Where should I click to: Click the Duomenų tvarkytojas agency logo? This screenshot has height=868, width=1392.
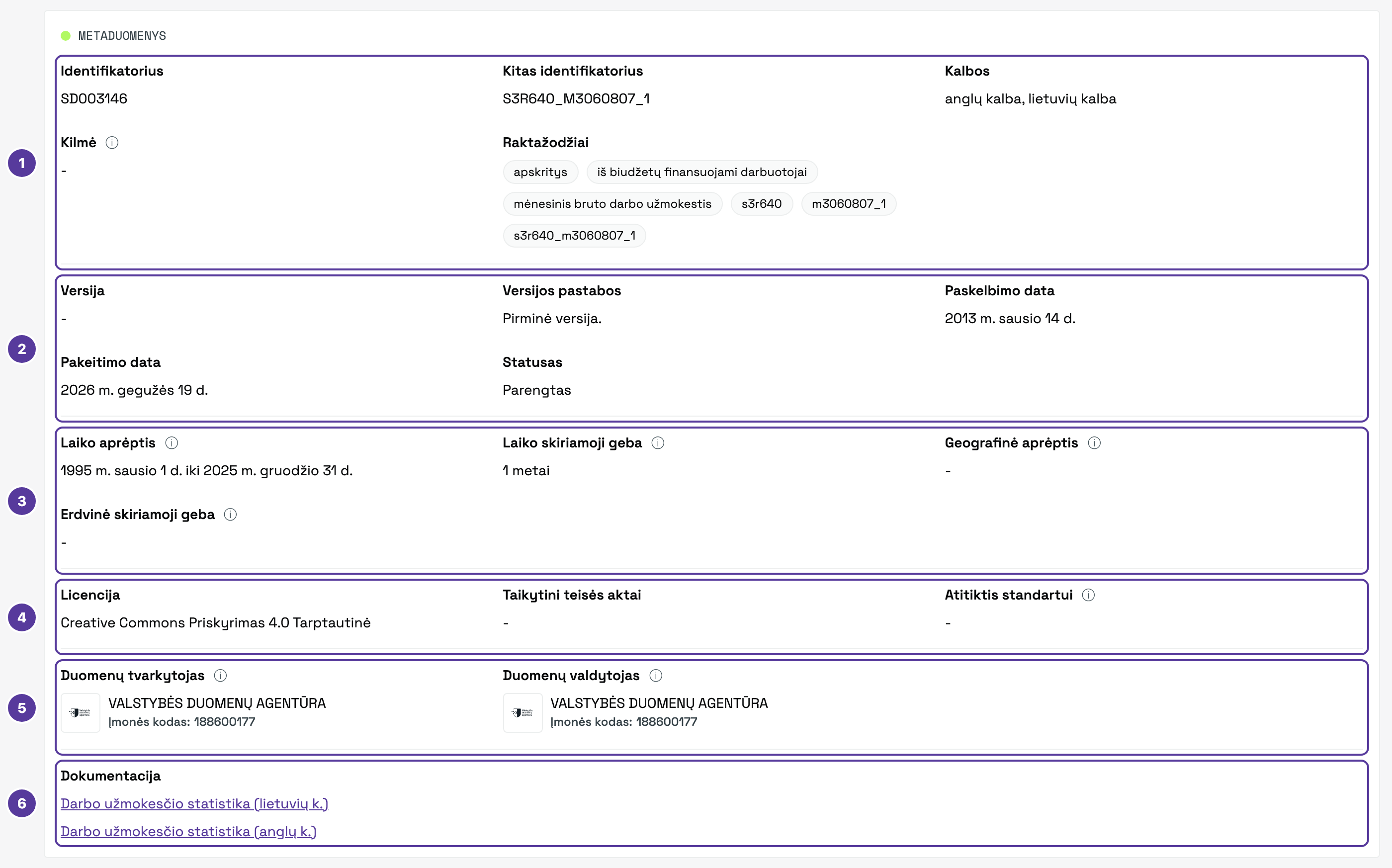[x=81, y=712]
